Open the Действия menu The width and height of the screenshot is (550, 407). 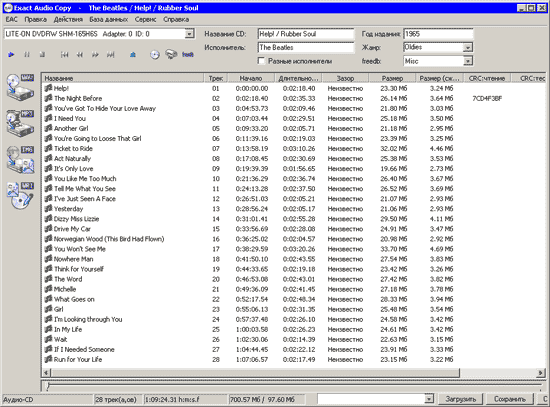coord(68,19)
